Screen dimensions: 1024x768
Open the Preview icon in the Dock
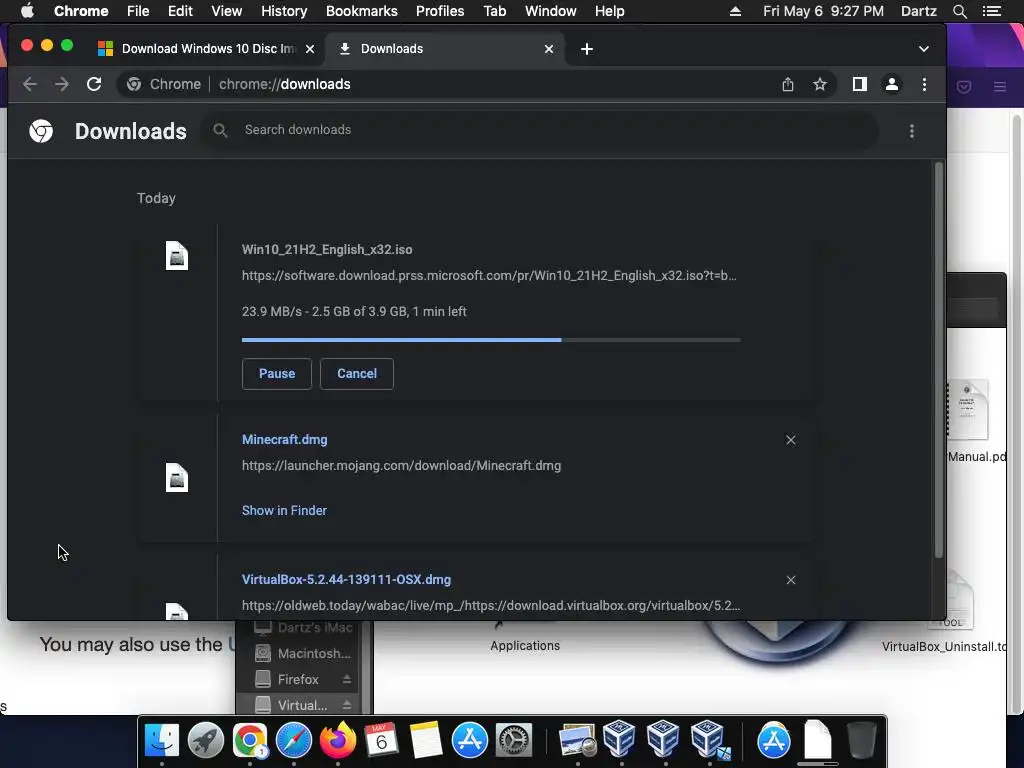click(x=577, y=740)
